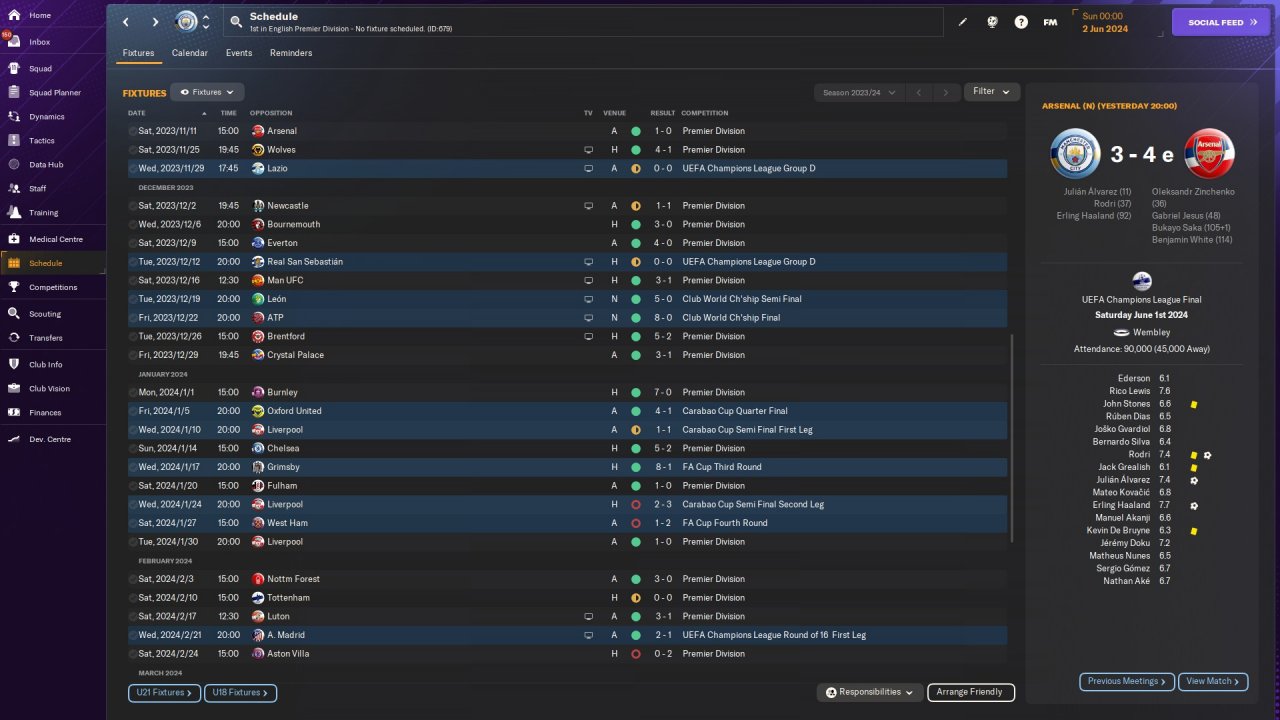Go to the Squad screen
1280x720 pixels.
click(x=40, y=69)
